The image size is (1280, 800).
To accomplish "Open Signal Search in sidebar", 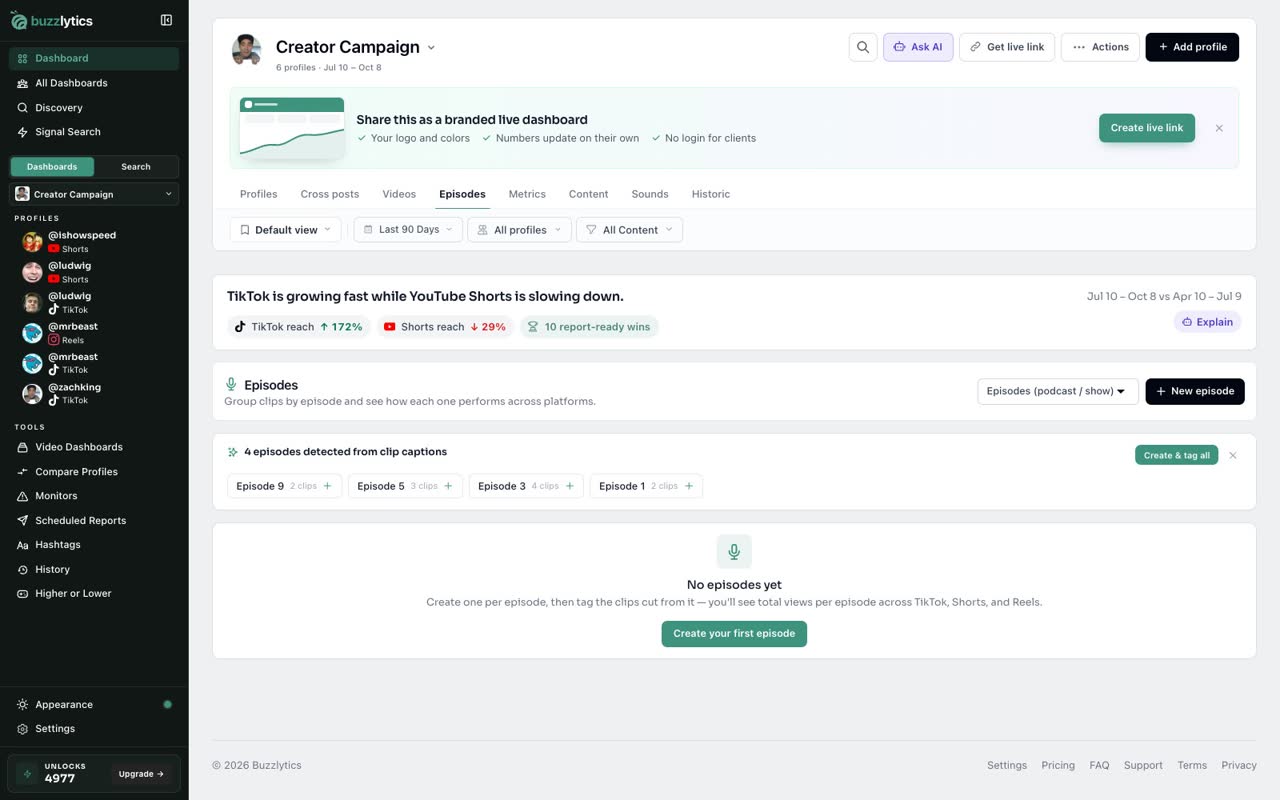I will tap(94, 132).
